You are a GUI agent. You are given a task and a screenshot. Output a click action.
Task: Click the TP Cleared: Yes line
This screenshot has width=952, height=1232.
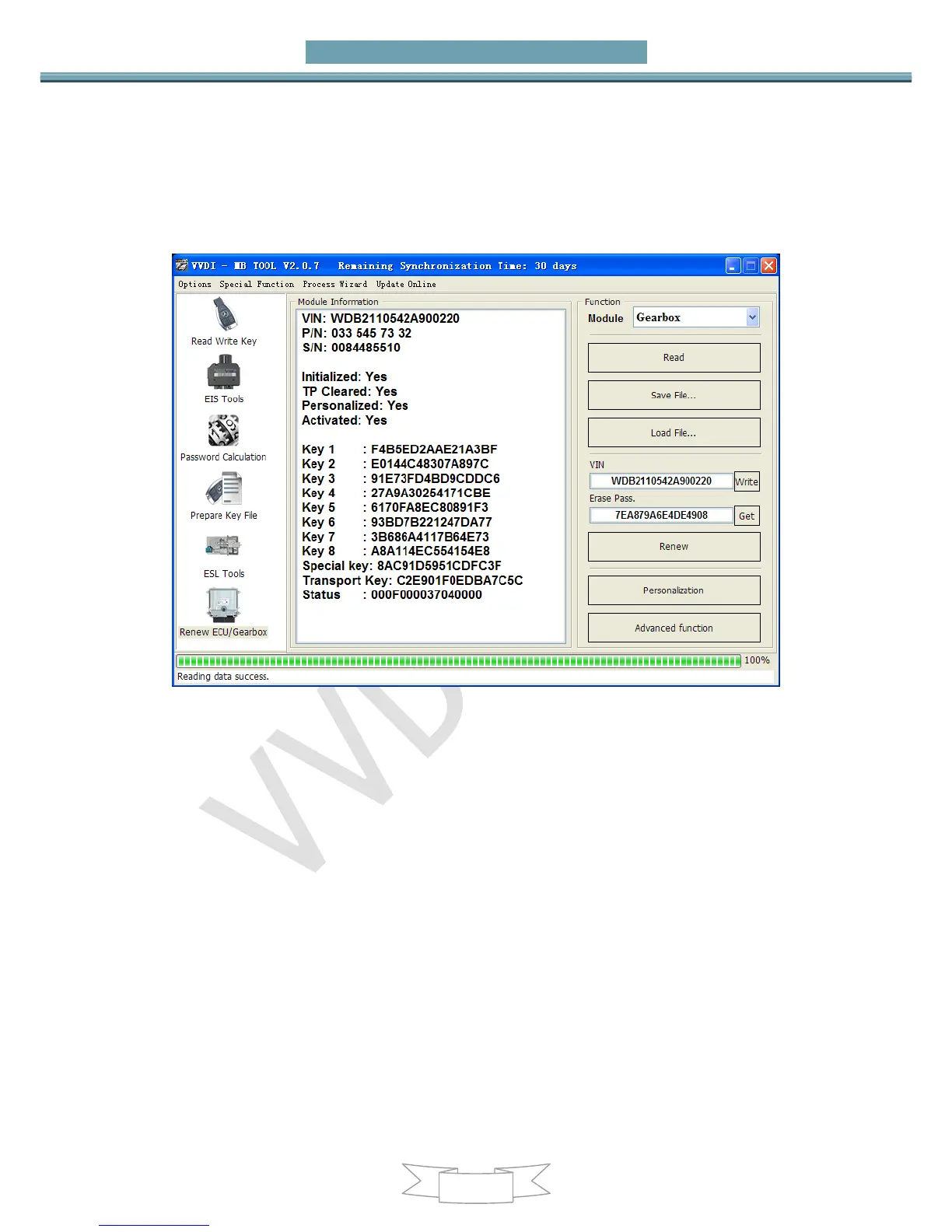tap(349, 391)
